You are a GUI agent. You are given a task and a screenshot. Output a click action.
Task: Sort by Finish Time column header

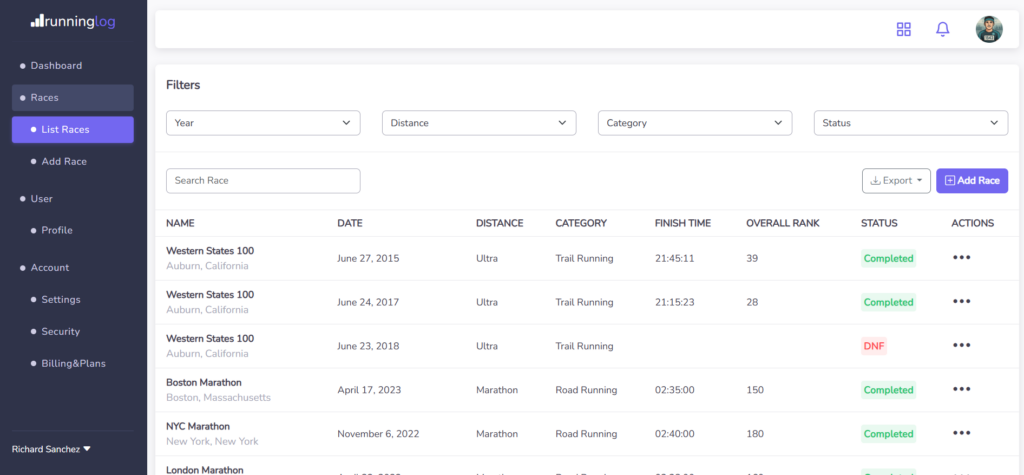(682, 223)
